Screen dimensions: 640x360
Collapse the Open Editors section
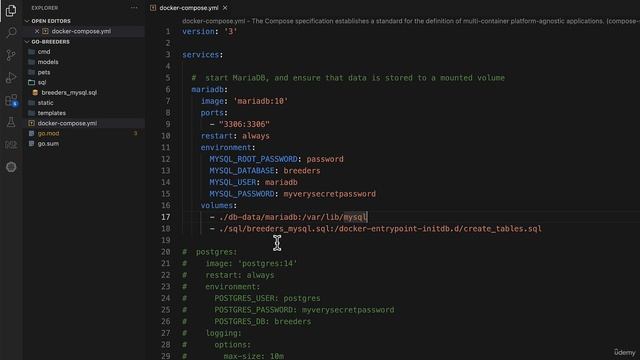click(27, 21)
